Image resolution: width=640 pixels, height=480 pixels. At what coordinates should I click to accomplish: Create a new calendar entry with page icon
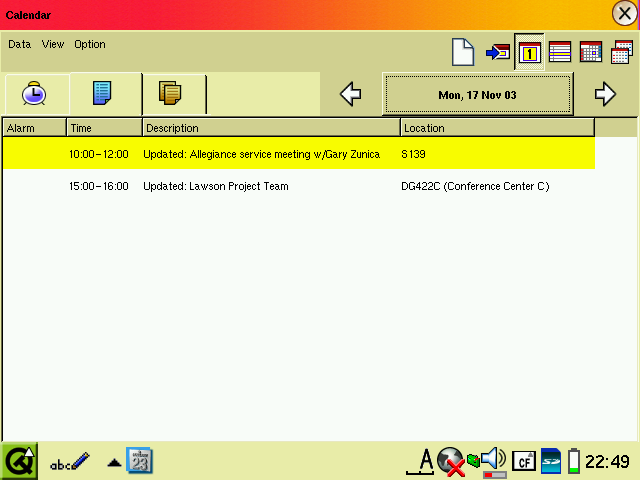click(x=462, y=51)
